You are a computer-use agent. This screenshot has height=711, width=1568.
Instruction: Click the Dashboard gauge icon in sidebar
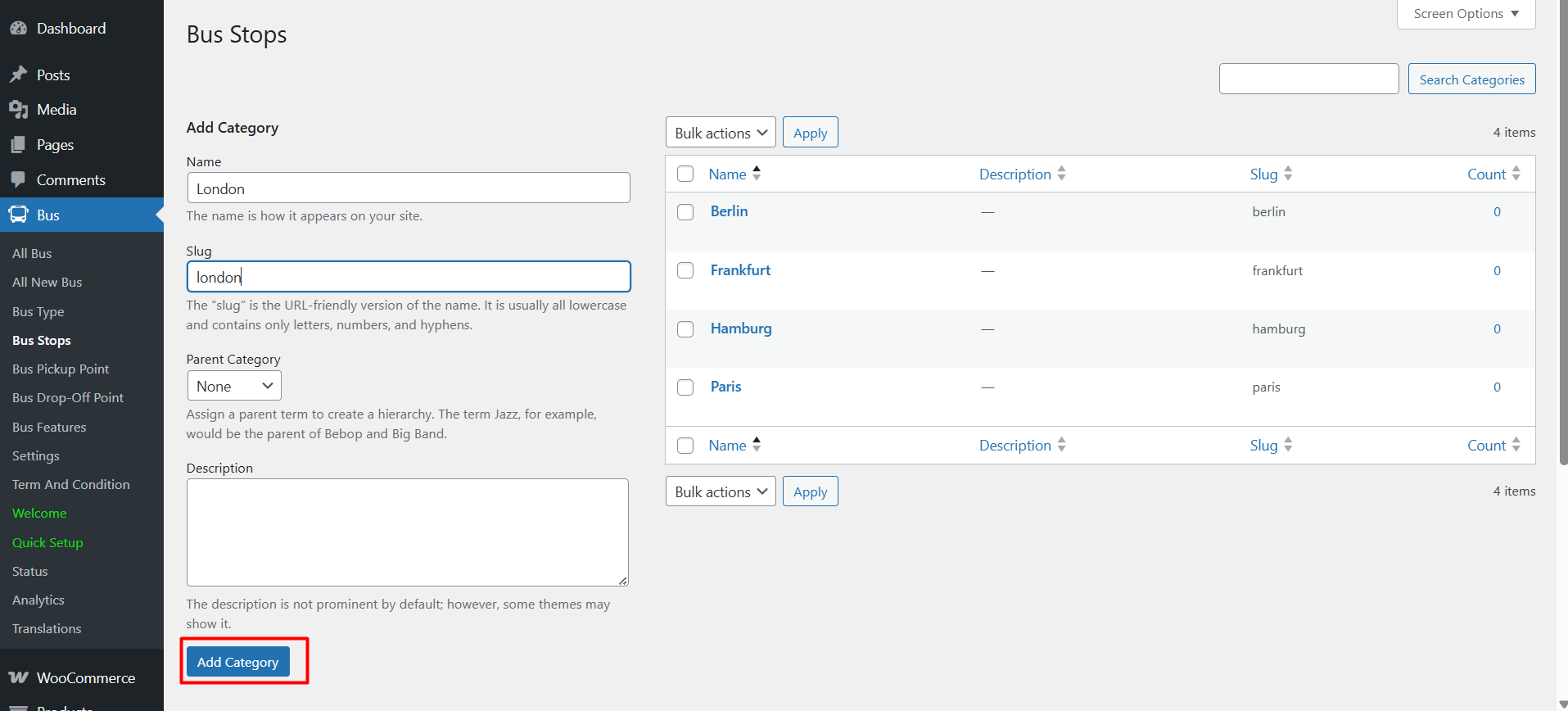coord(18,29)
